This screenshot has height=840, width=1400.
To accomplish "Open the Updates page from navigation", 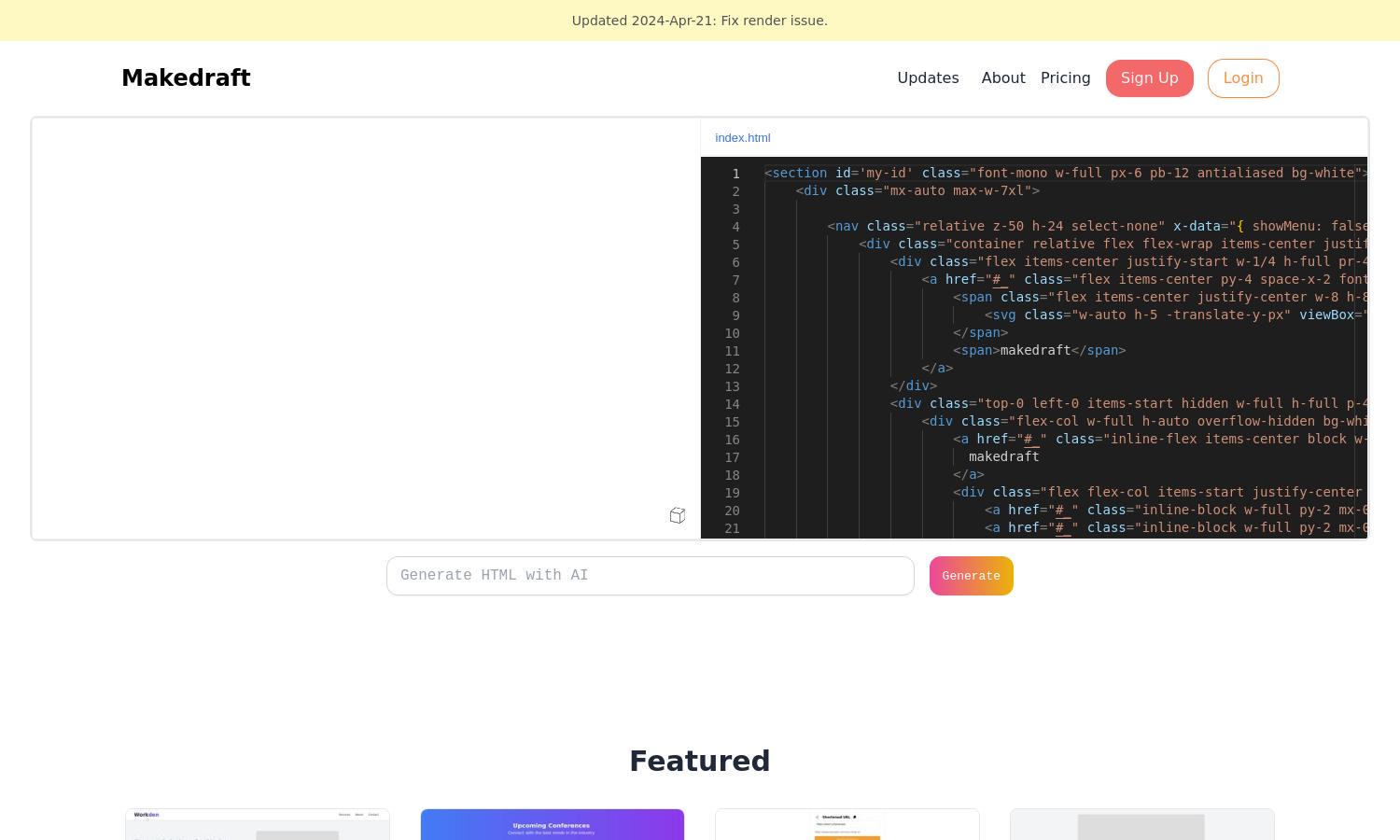I will 928,78.
